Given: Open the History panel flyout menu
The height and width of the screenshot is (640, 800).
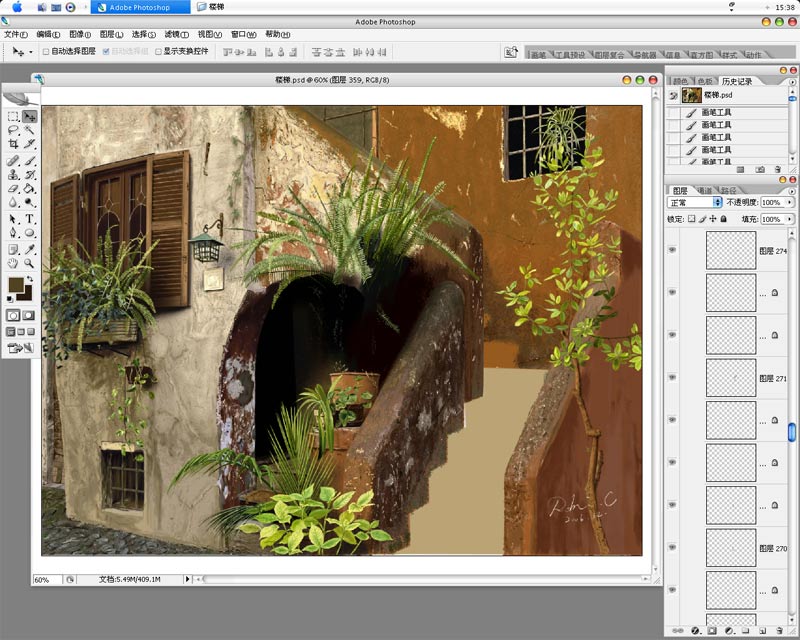Looking at the screenshot, I should [x=792, y=82].
